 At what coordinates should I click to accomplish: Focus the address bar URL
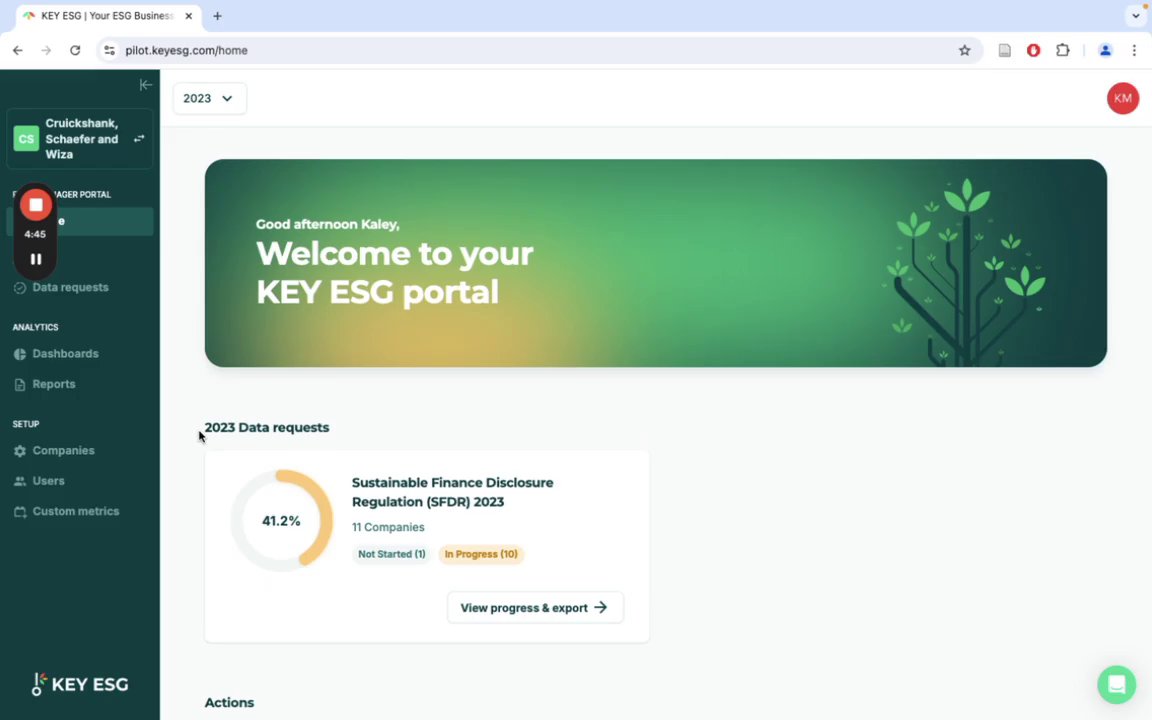click(x=186, y=50)
